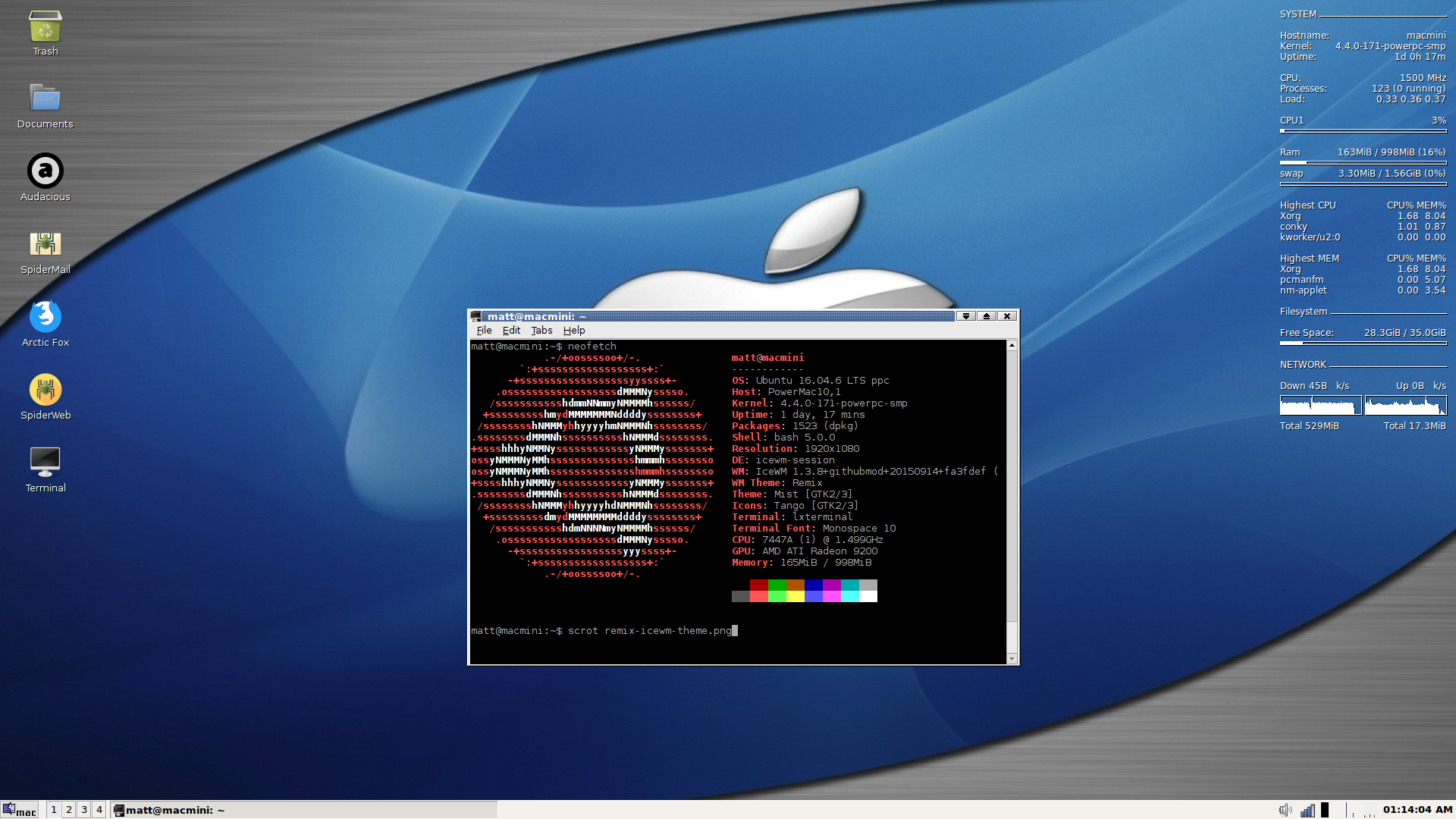
Task: Click the terminal scrollbar up arrow
Action: pos(1012,345)
